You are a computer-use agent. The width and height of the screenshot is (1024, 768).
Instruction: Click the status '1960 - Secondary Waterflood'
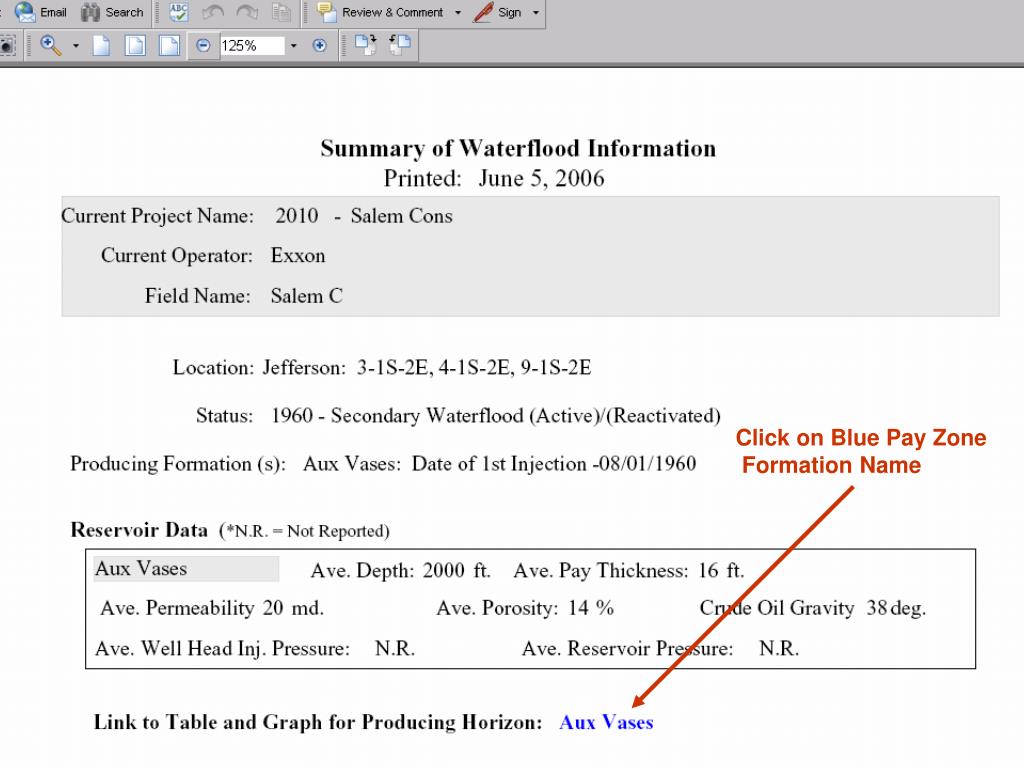[x=397, y=416]
